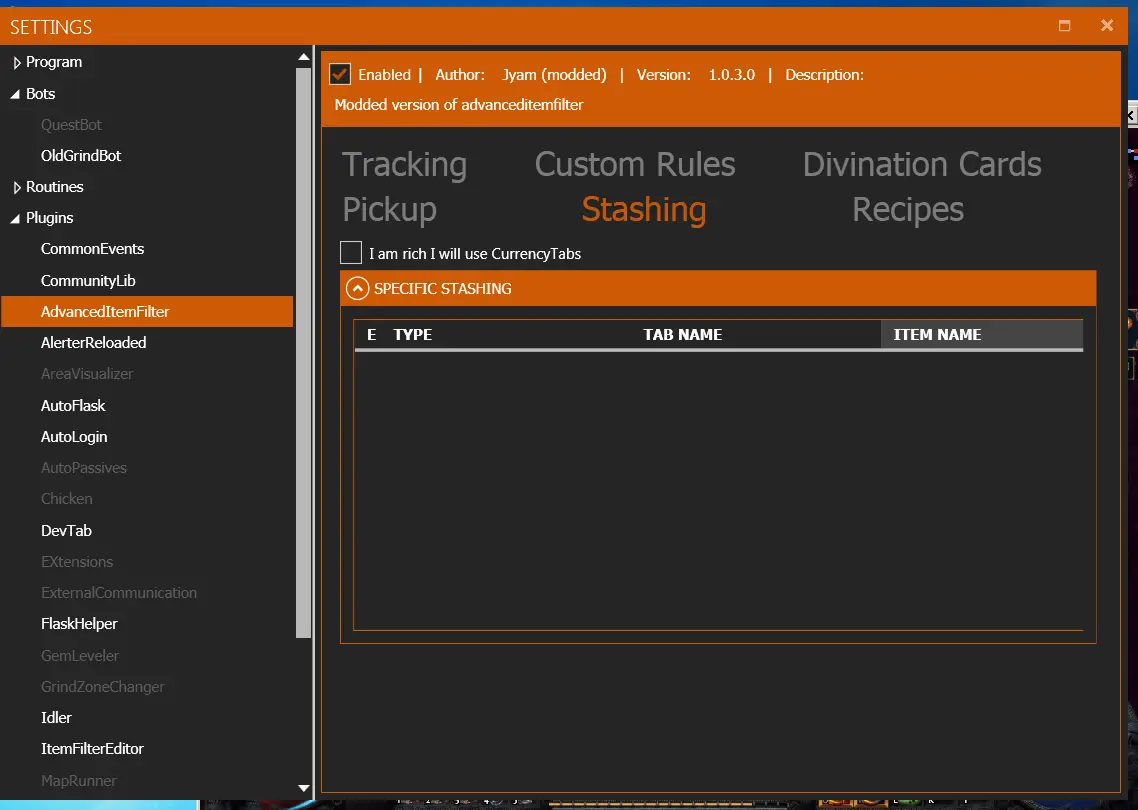Select the Pickup tab
Viewport: 1138px width, 810px height.
pos(389,210)
